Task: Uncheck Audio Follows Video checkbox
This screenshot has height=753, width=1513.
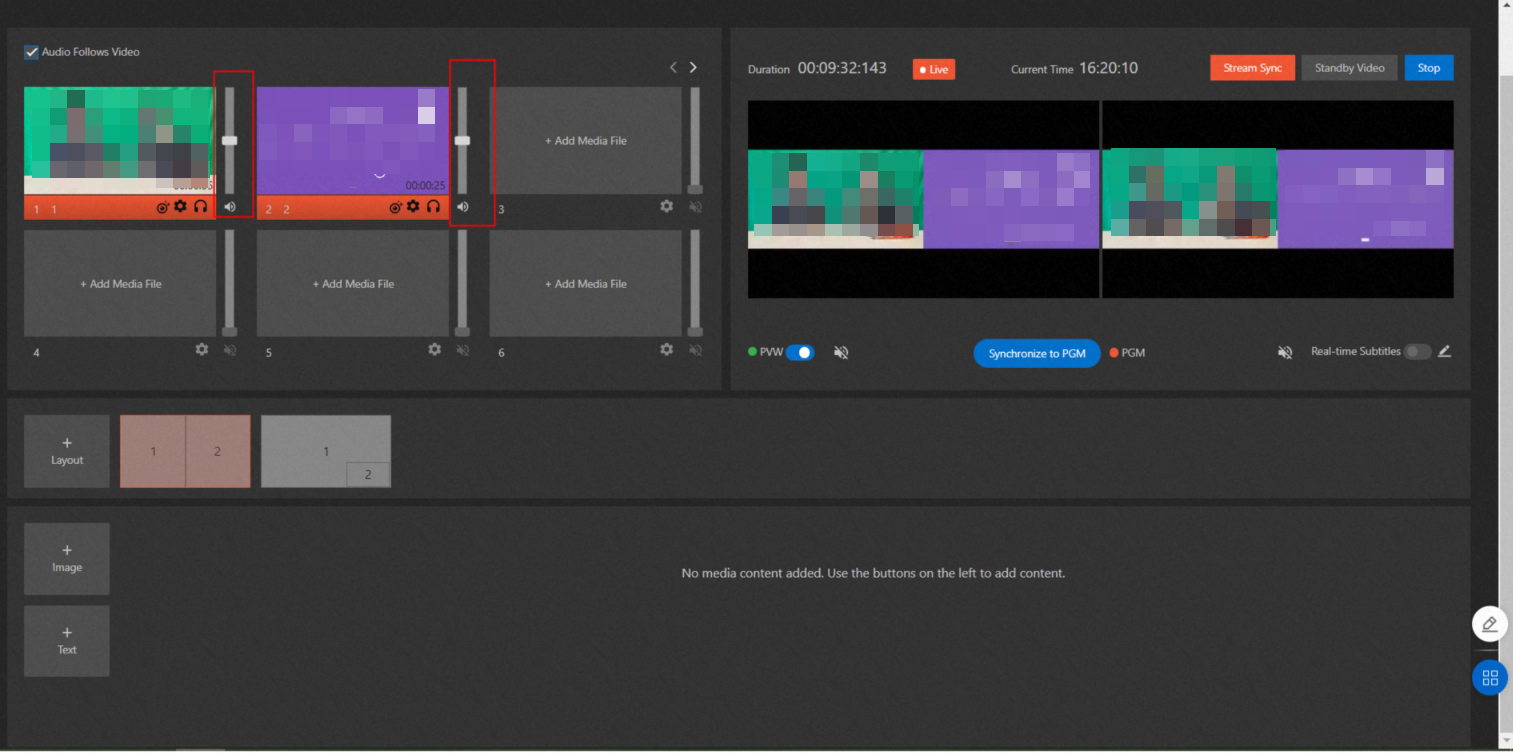Action: (31, 52)
